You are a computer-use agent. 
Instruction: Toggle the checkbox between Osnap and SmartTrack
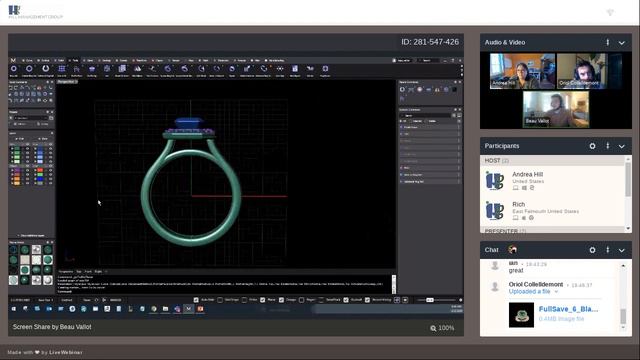point(301,300)
